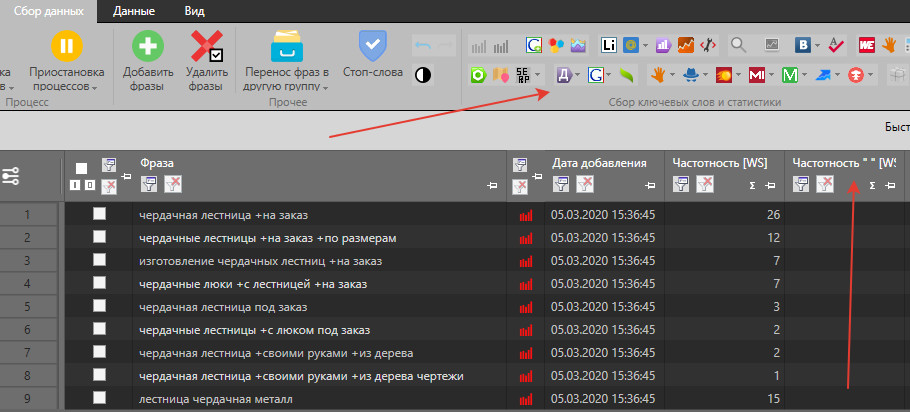Tick checkbox for чердачная лестница +на заказ
910x412 pixels.
tap(99, 214)
